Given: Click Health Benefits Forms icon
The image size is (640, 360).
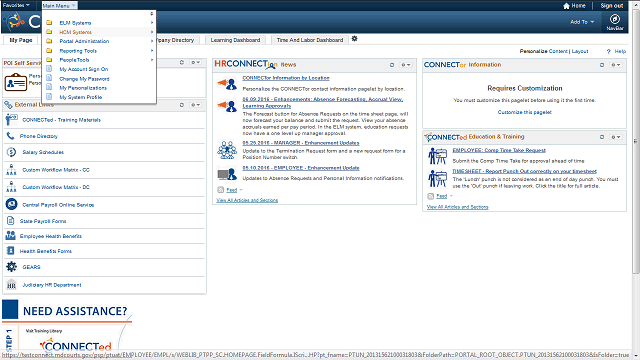Looking at the screenshot, I should click(x=11, y=251).
